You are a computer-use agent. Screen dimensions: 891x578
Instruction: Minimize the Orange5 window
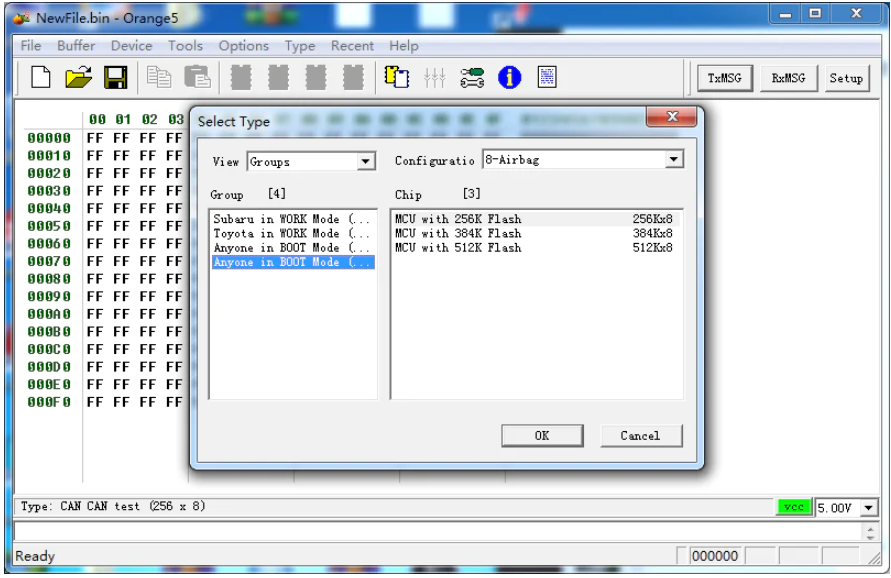pyautogui.click(x=785, y=14)
